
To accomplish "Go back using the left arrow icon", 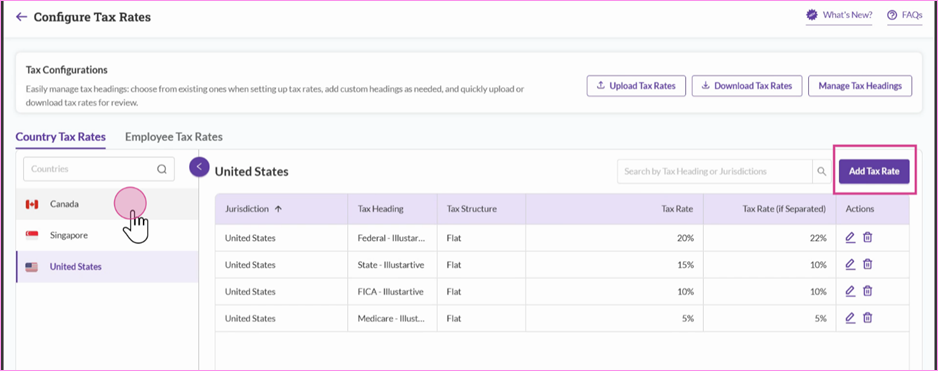I will (22, 17).
